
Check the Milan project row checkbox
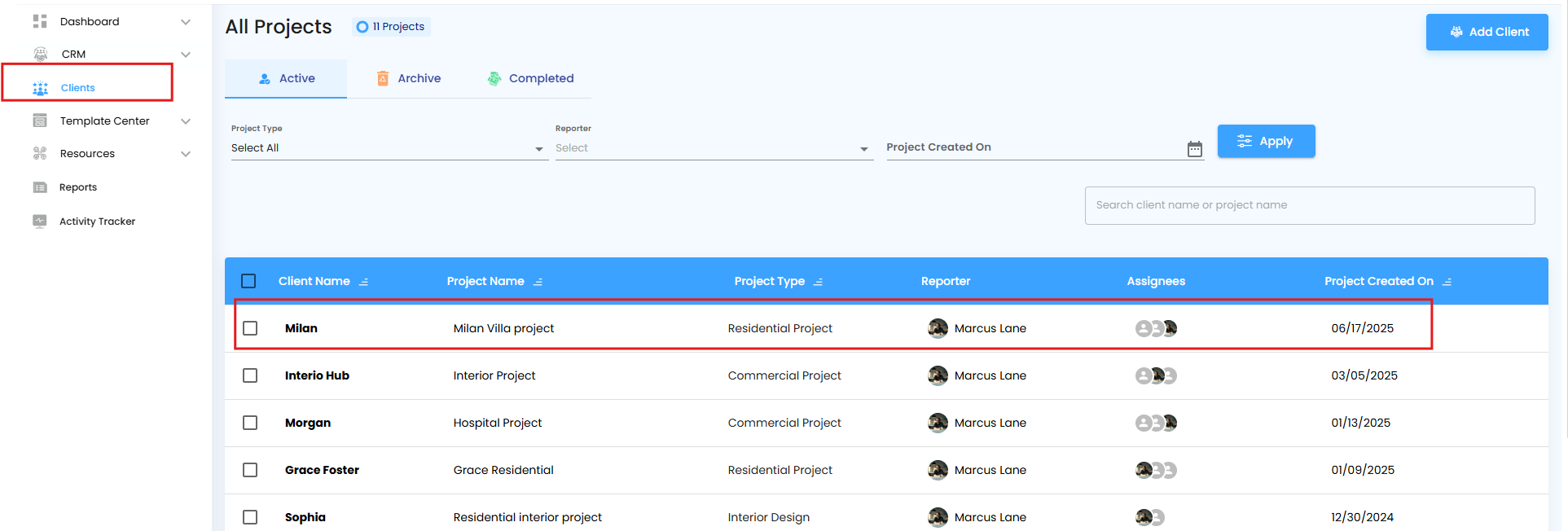(x=250, y=328)
